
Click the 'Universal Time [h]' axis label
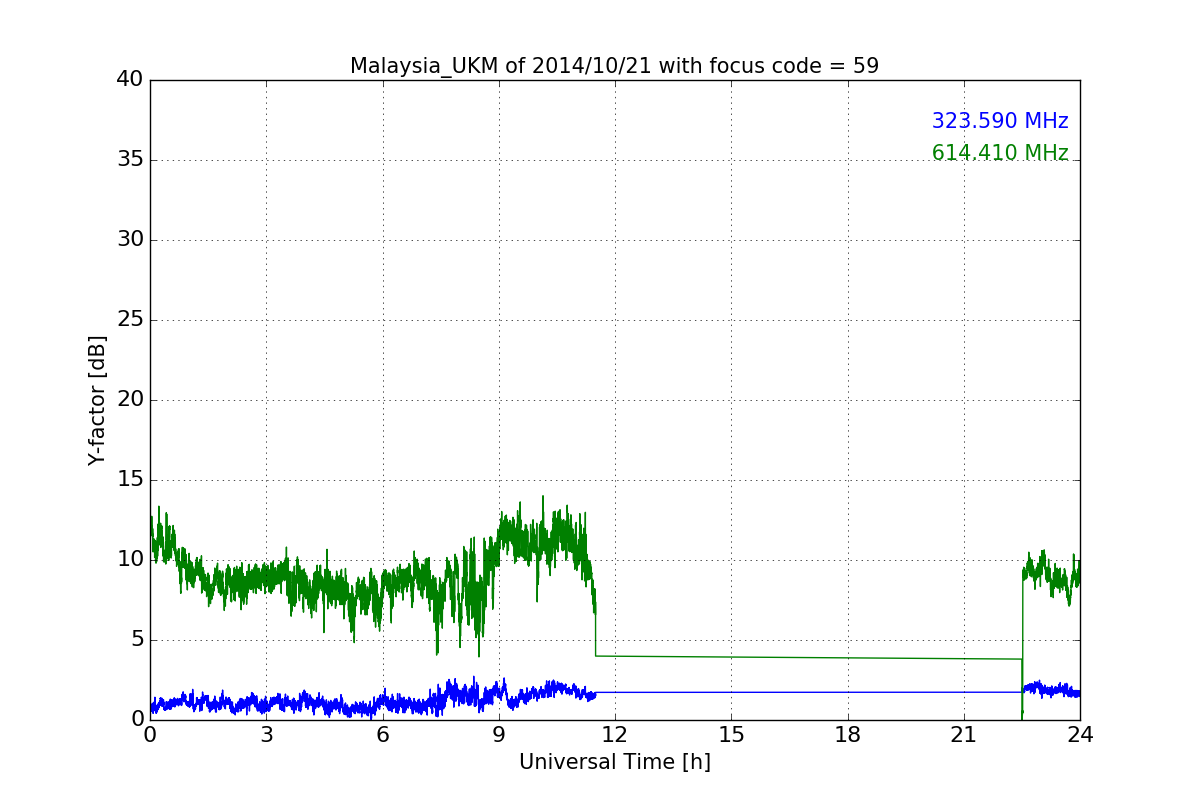pyautogui.click(x=615, y=762)
